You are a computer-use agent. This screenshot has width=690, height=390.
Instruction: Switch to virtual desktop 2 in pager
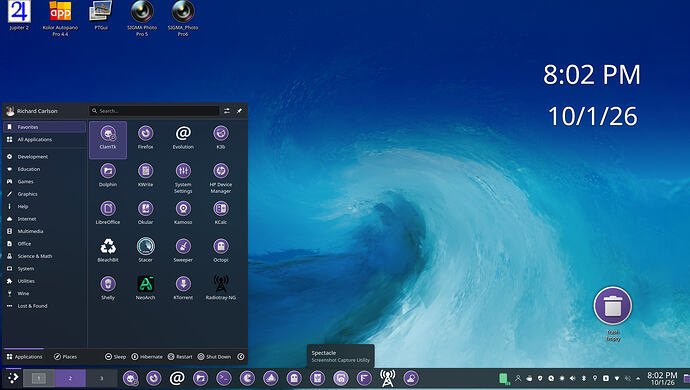click(70, 378)
